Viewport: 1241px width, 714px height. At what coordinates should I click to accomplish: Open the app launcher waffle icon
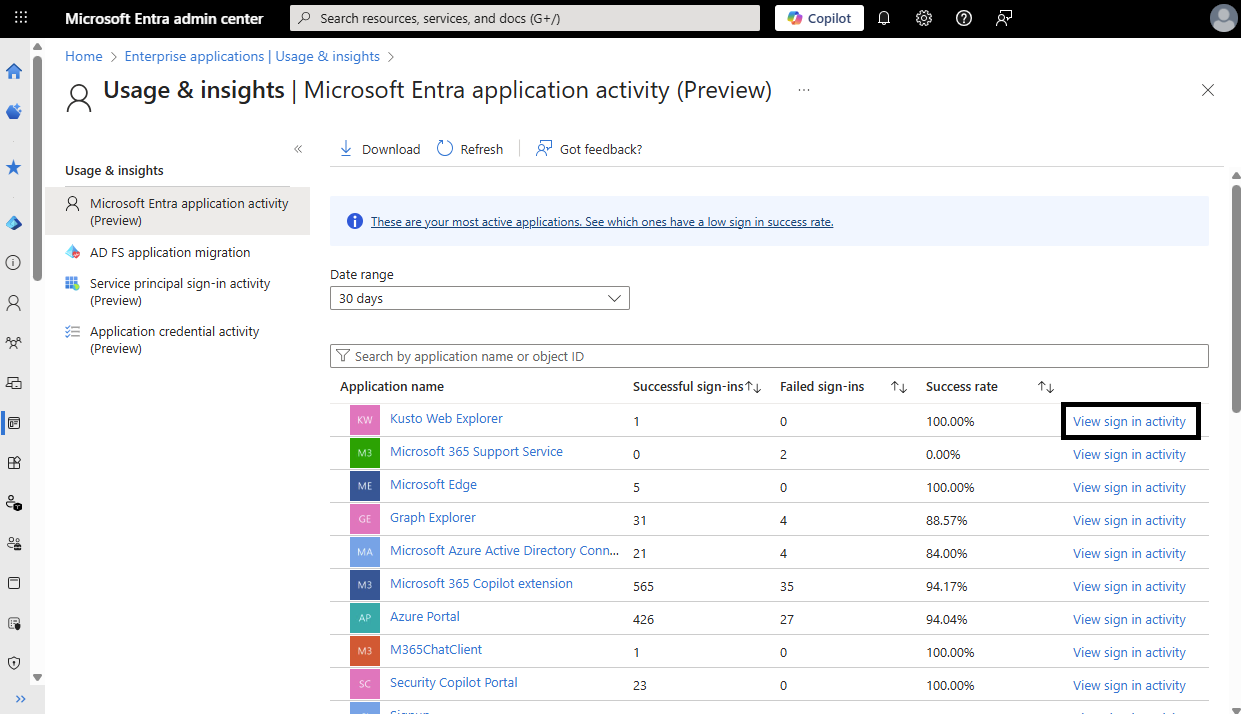21,18
